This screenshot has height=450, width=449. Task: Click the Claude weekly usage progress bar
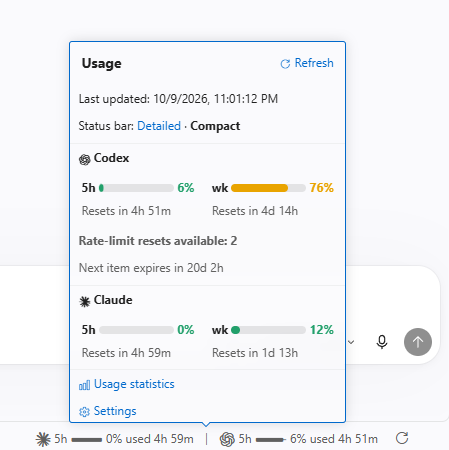[x=268, y=330]
